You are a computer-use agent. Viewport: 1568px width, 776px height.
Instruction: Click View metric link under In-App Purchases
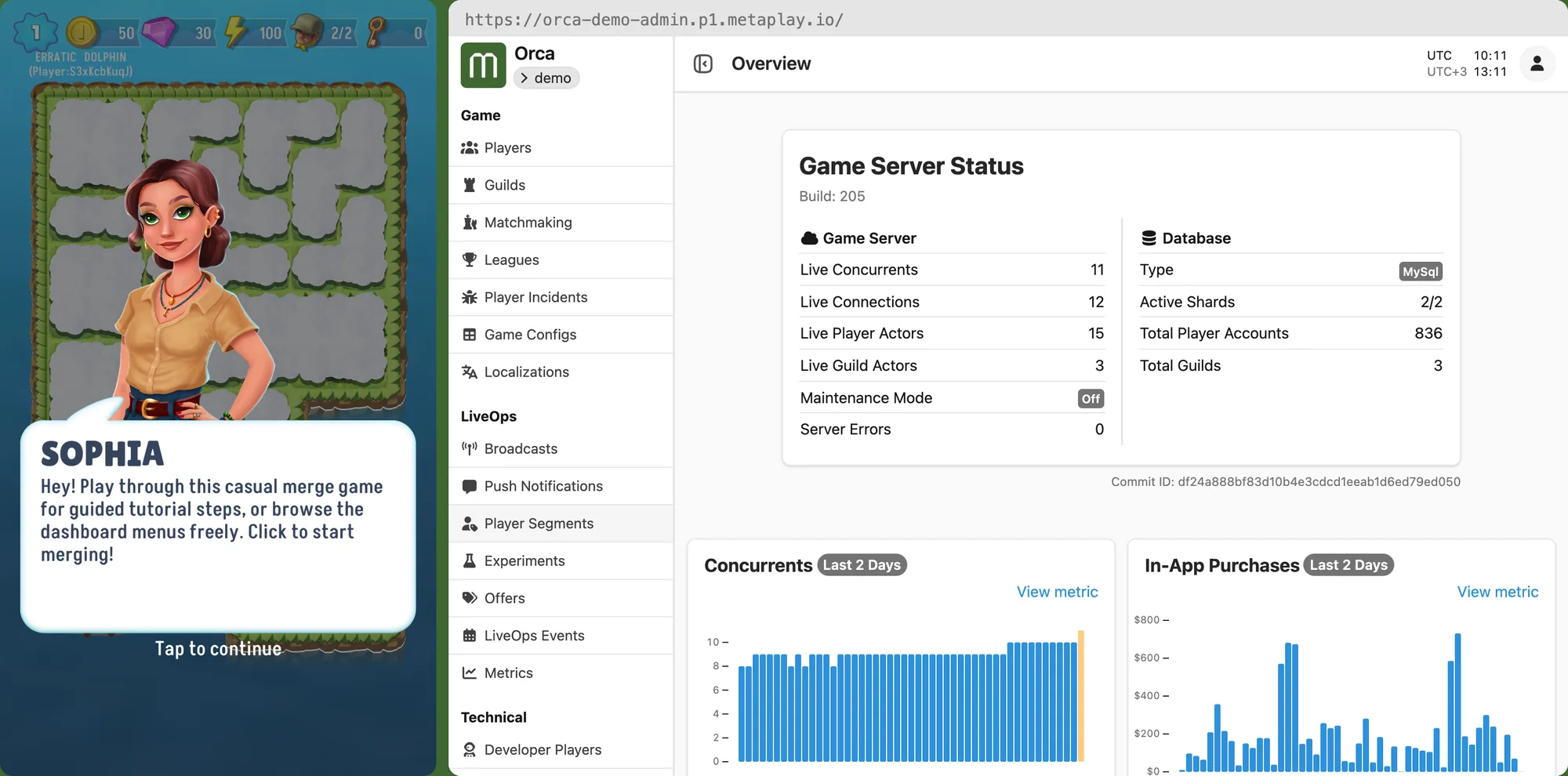(1497, 592)
